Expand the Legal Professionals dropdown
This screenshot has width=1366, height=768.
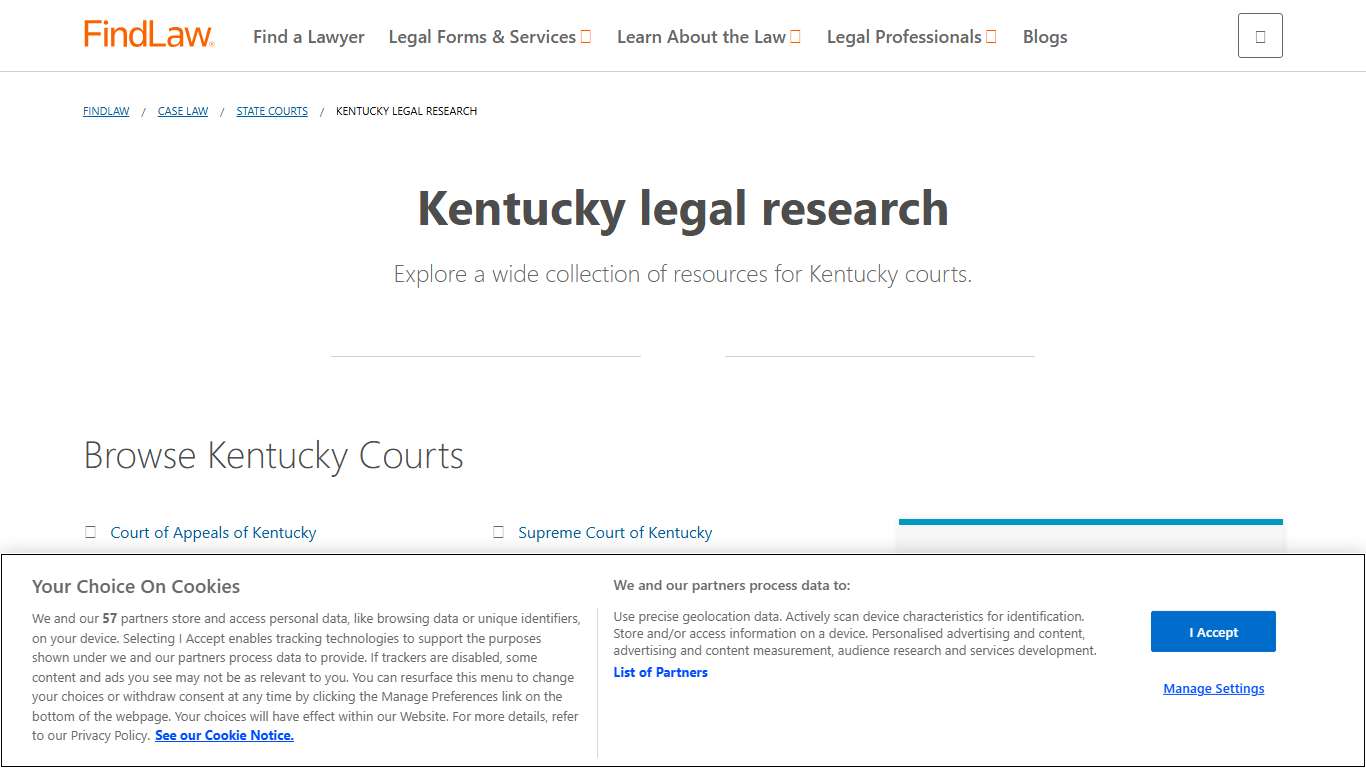[911, 36]
